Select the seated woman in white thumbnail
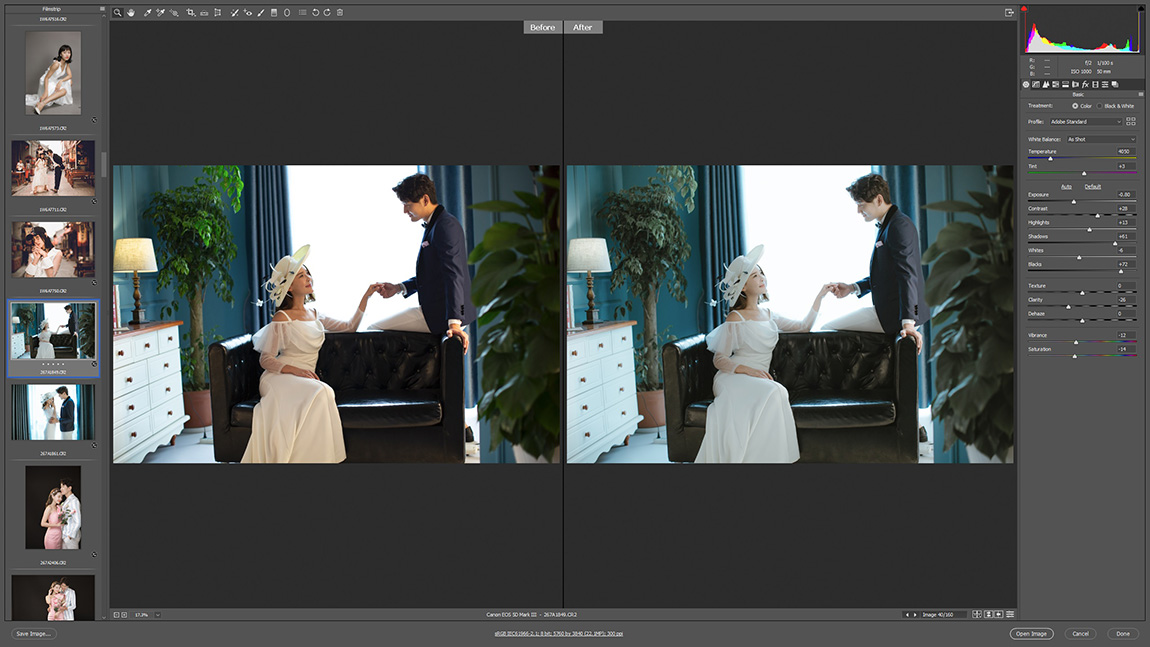The width and height of the screenshot is (1150, 647). (x=53, y=73)
